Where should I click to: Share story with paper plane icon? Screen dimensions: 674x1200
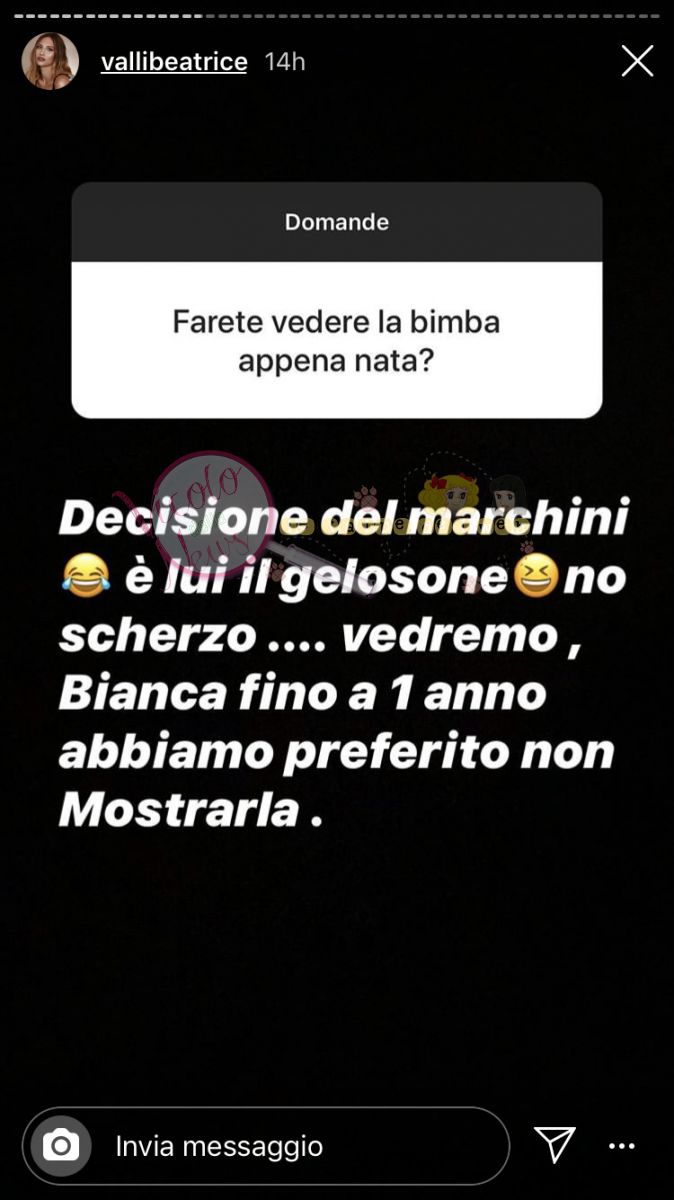click(x=554, y=1144)
